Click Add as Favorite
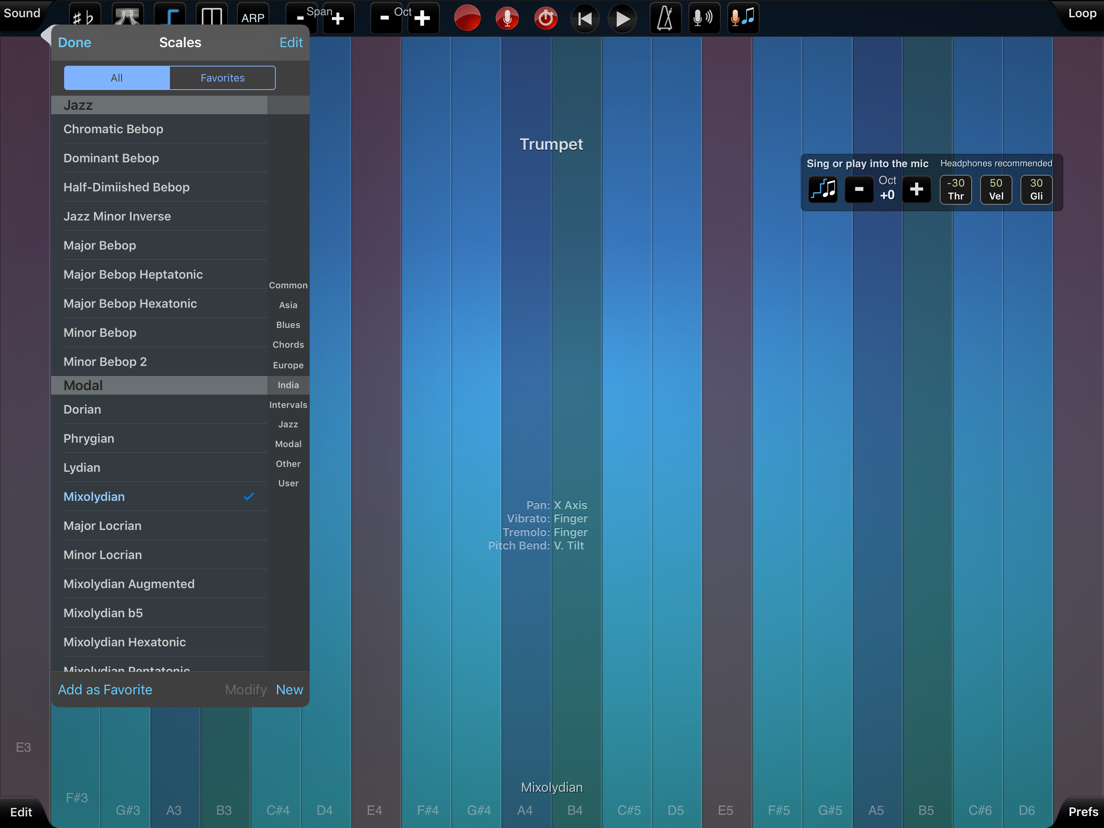This screenshot has width=1104, height=828. click(105, 690)
